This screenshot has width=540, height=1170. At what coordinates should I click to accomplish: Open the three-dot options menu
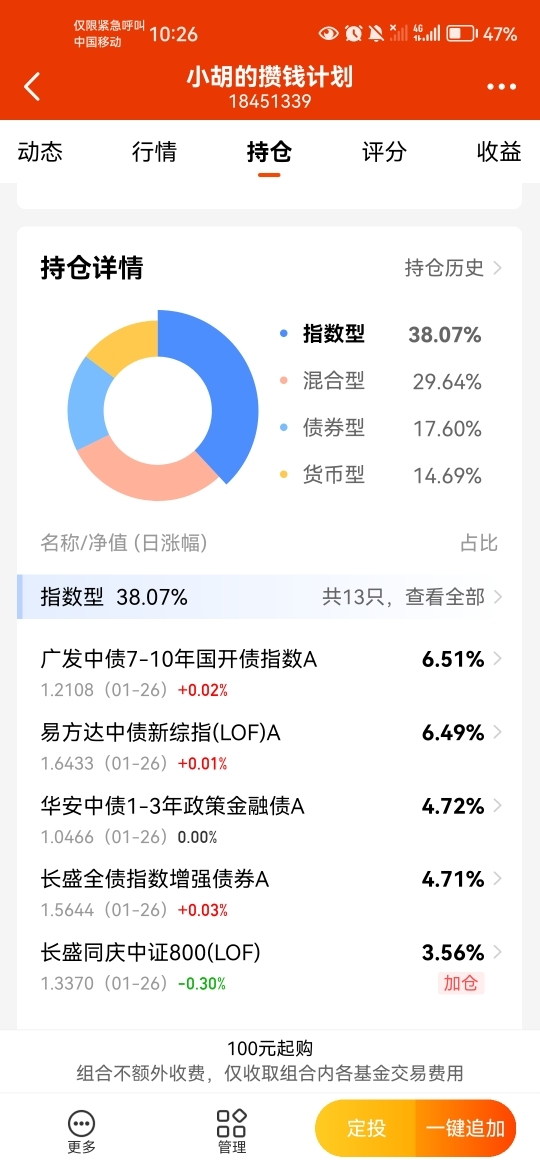501,87
